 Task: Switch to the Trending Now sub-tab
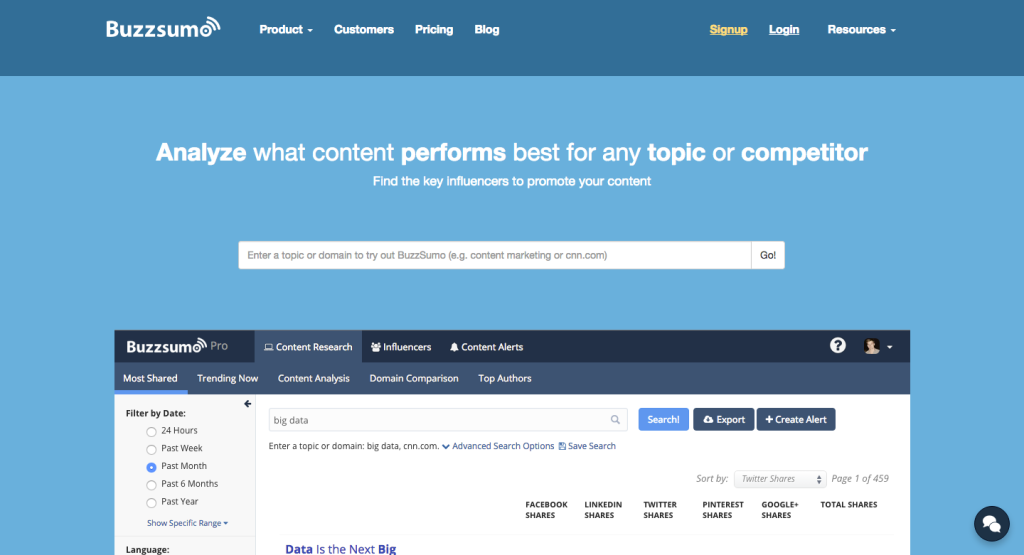(227, 378)
